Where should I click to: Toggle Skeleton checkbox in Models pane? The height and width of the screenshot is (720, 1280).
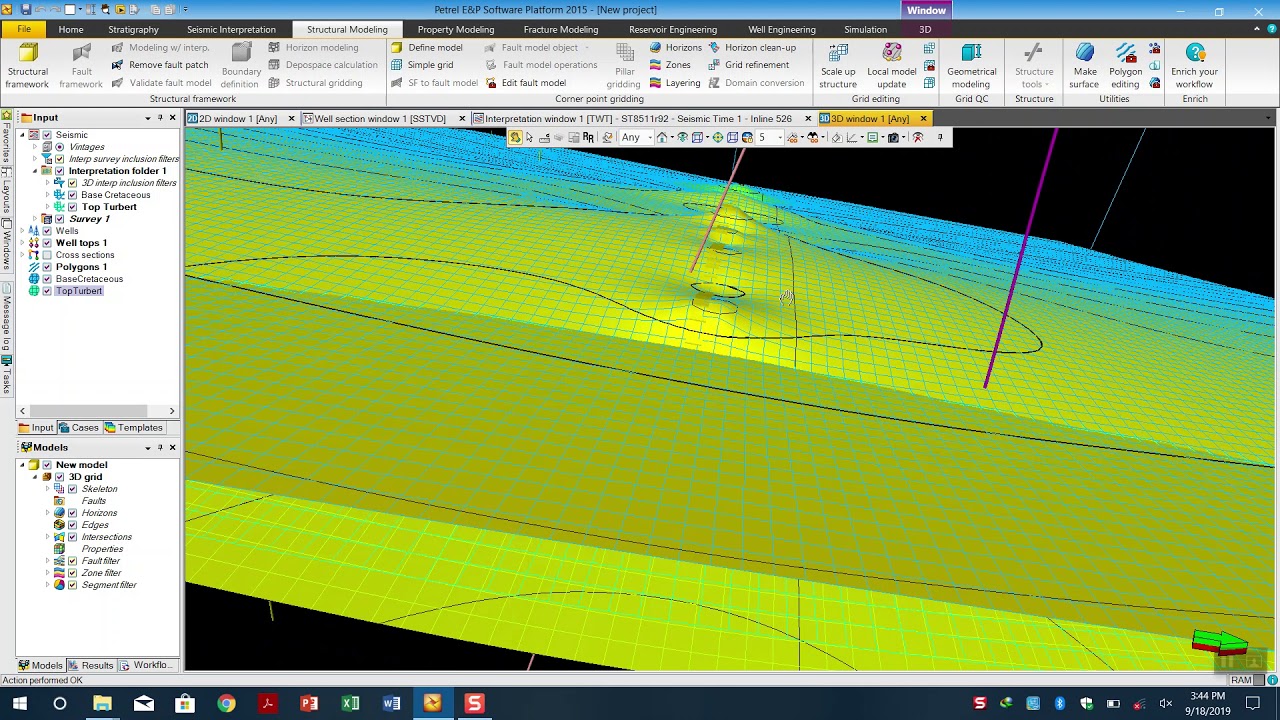click(x=72, y=489)
